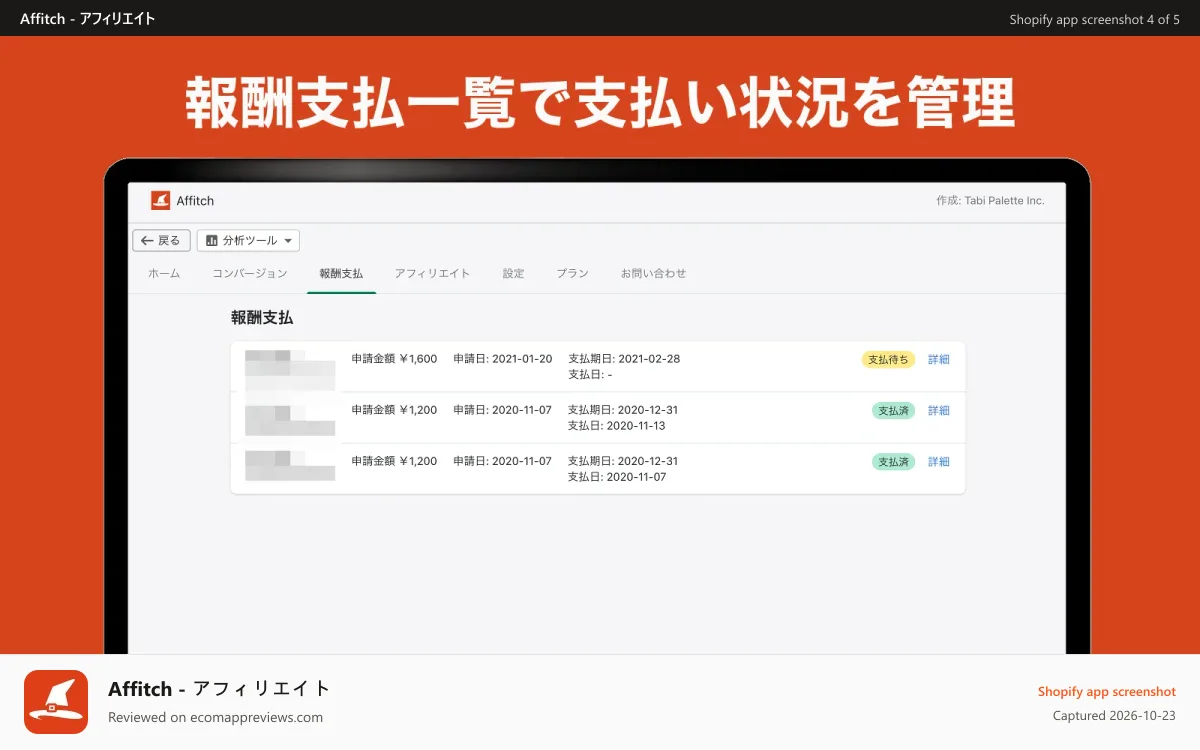Click Shopify app screenshot 4 of 5 text
The width and height of the screenshot is (1200, 750).
(x=1094, y=19)
